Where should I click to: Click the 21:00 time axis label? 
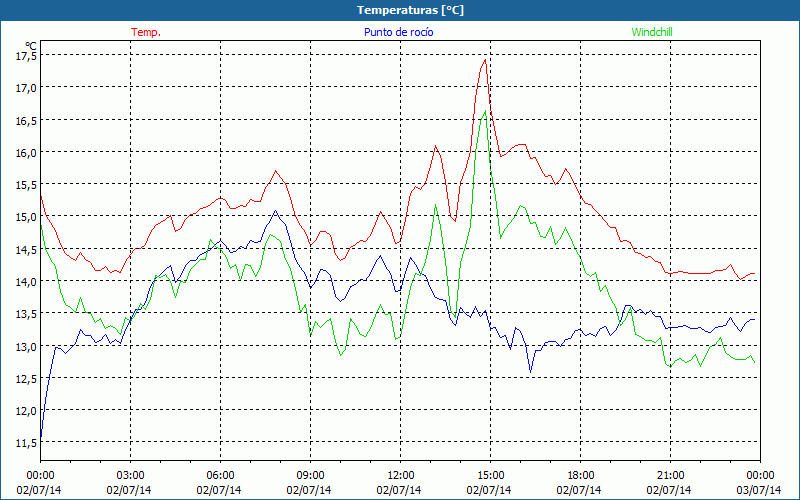tap(670, 476)
